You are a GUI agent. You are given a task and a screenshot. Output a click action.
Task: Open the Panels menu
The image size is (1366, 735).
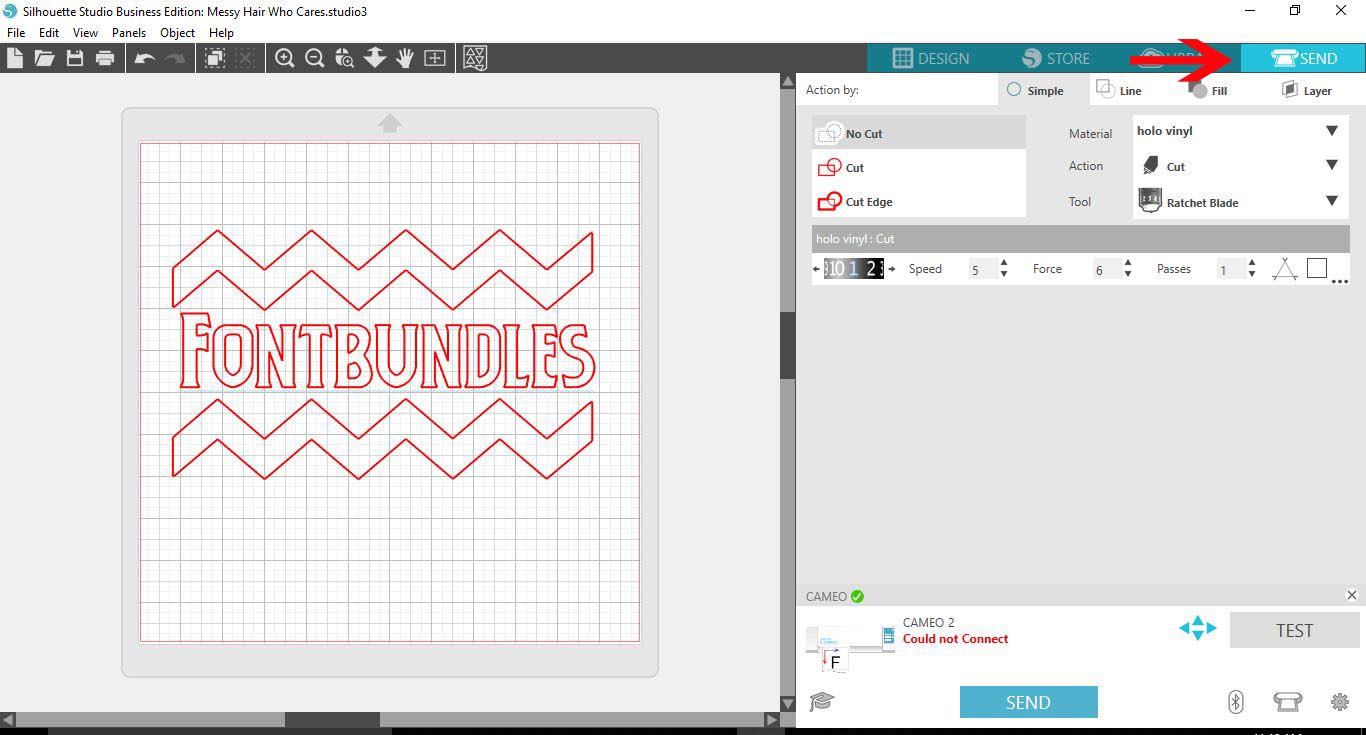tap(129, 33)
